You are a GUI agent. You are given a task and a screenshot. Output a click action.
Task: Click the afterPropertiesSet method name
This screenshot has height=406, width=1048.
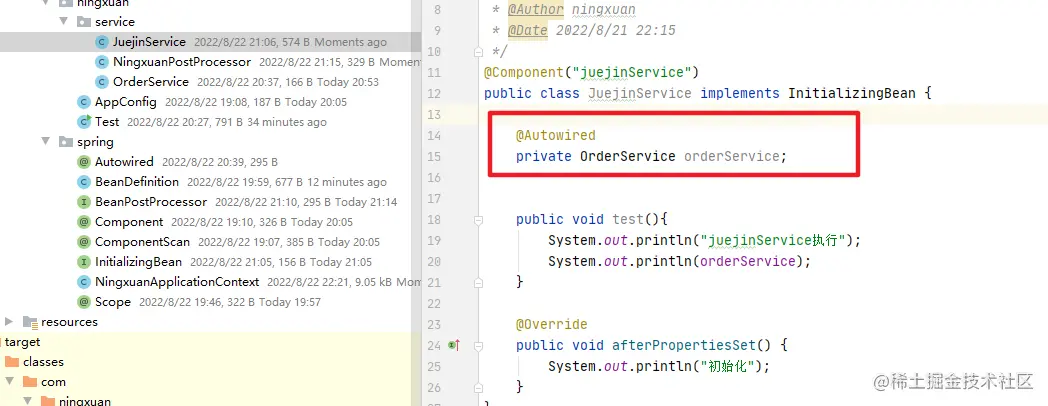[684, 345]
